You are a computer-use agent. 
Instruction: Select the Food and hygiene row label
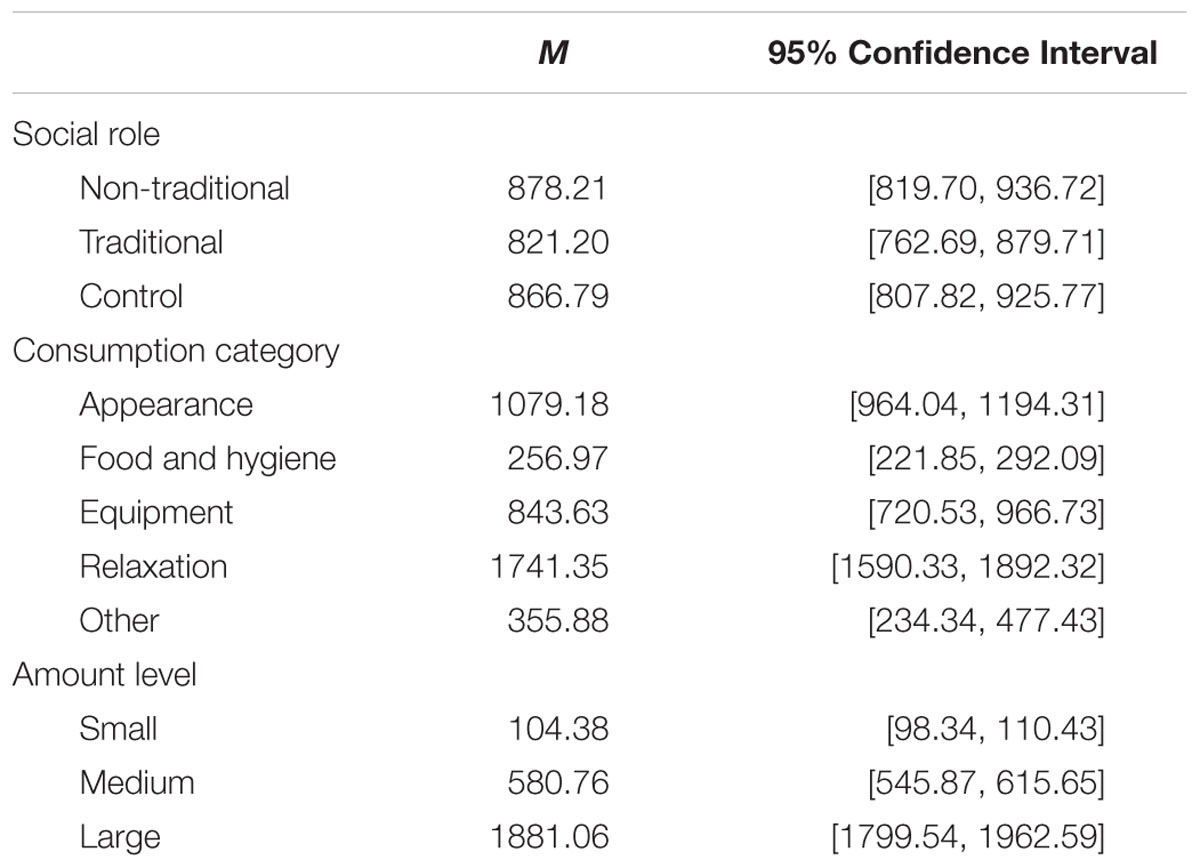(208, 459)
